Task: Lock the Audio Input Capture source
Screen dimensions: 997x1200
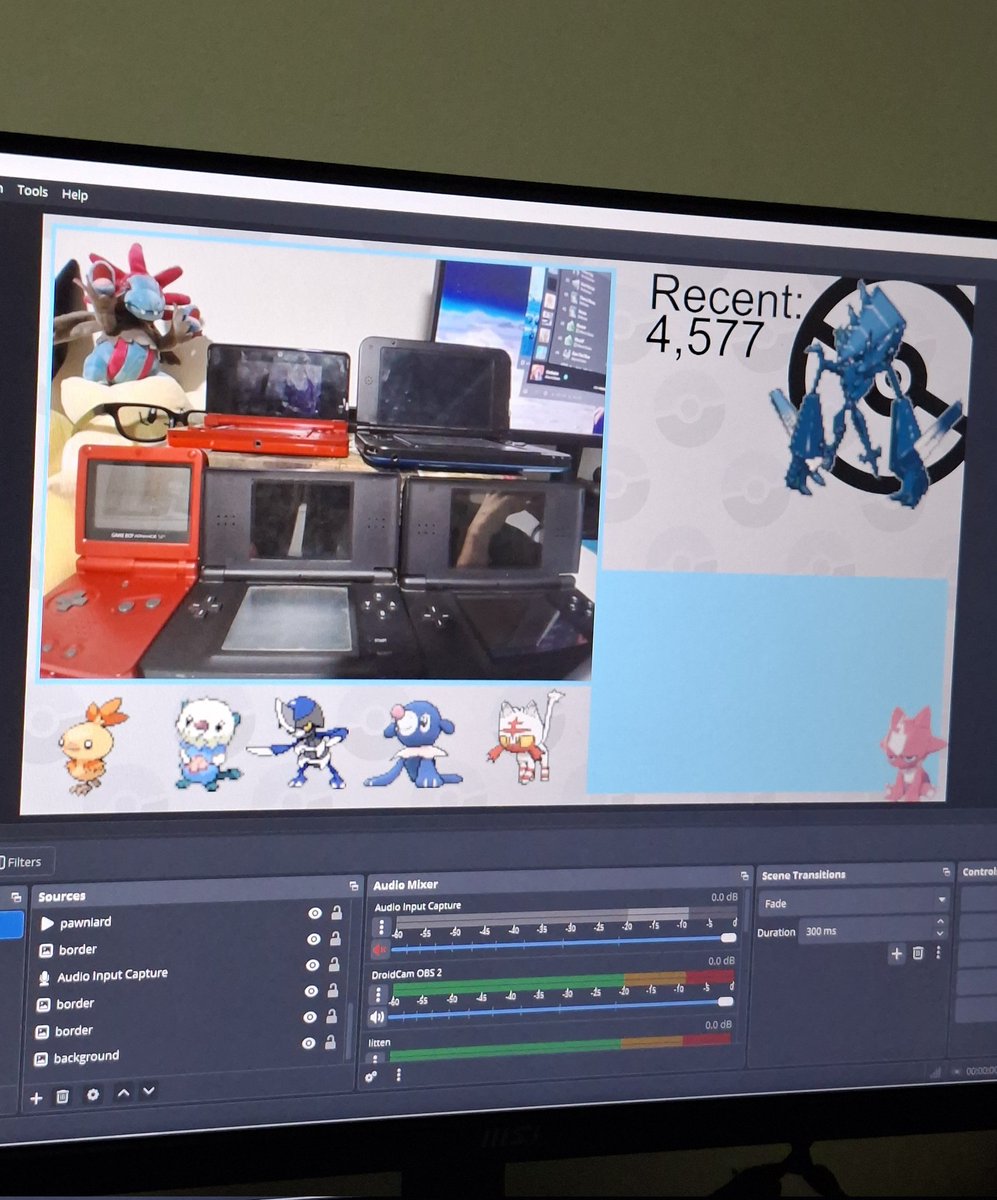Action: point(334,964)
